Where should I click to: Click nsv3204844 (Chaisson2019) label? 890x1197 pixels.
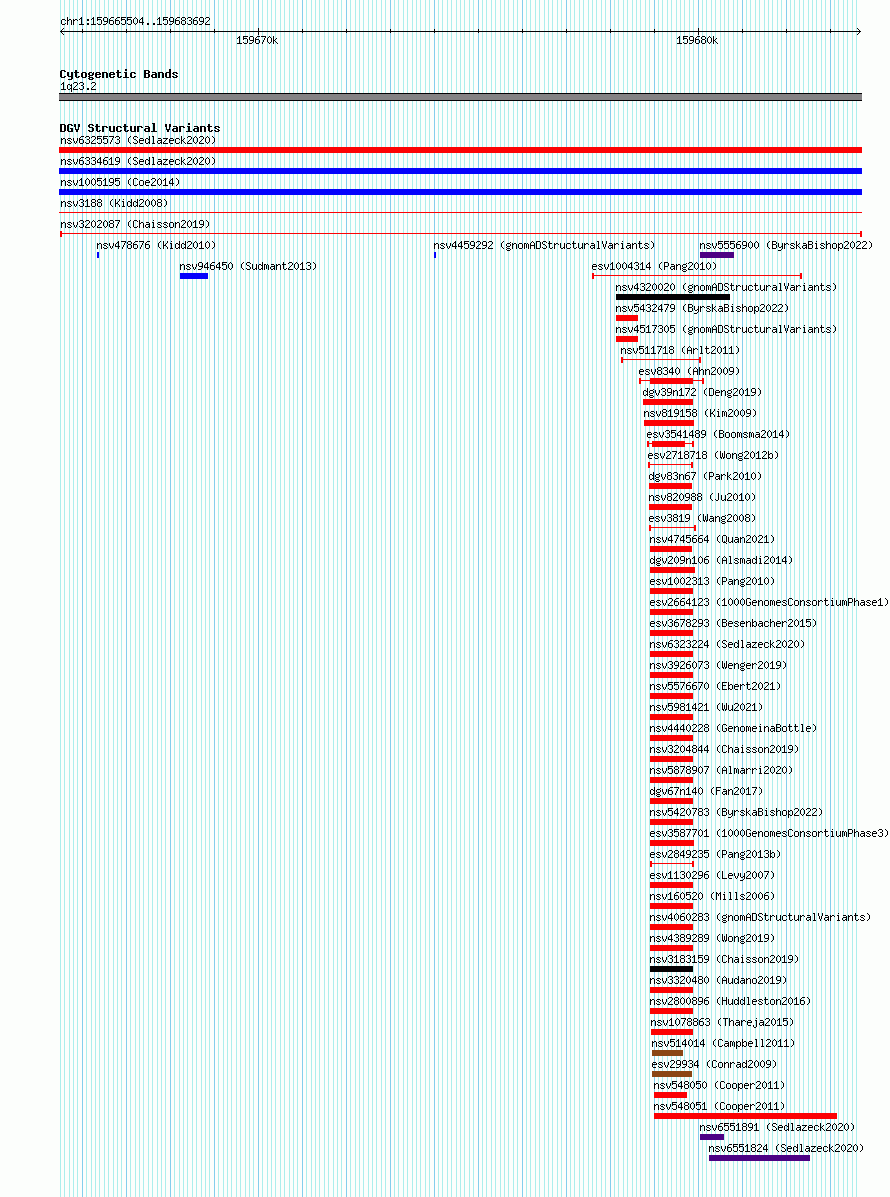(x=724, y=749)
